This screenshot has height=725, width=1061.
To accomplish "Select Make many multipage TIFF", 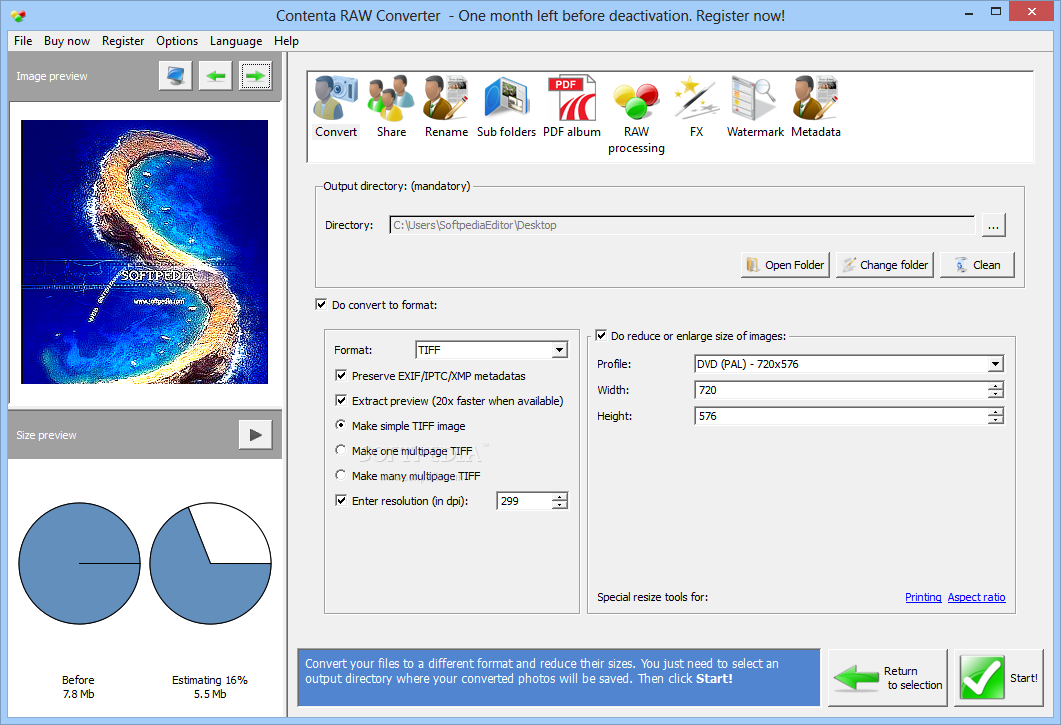I will pyautogui.click(x=341, y=475).
